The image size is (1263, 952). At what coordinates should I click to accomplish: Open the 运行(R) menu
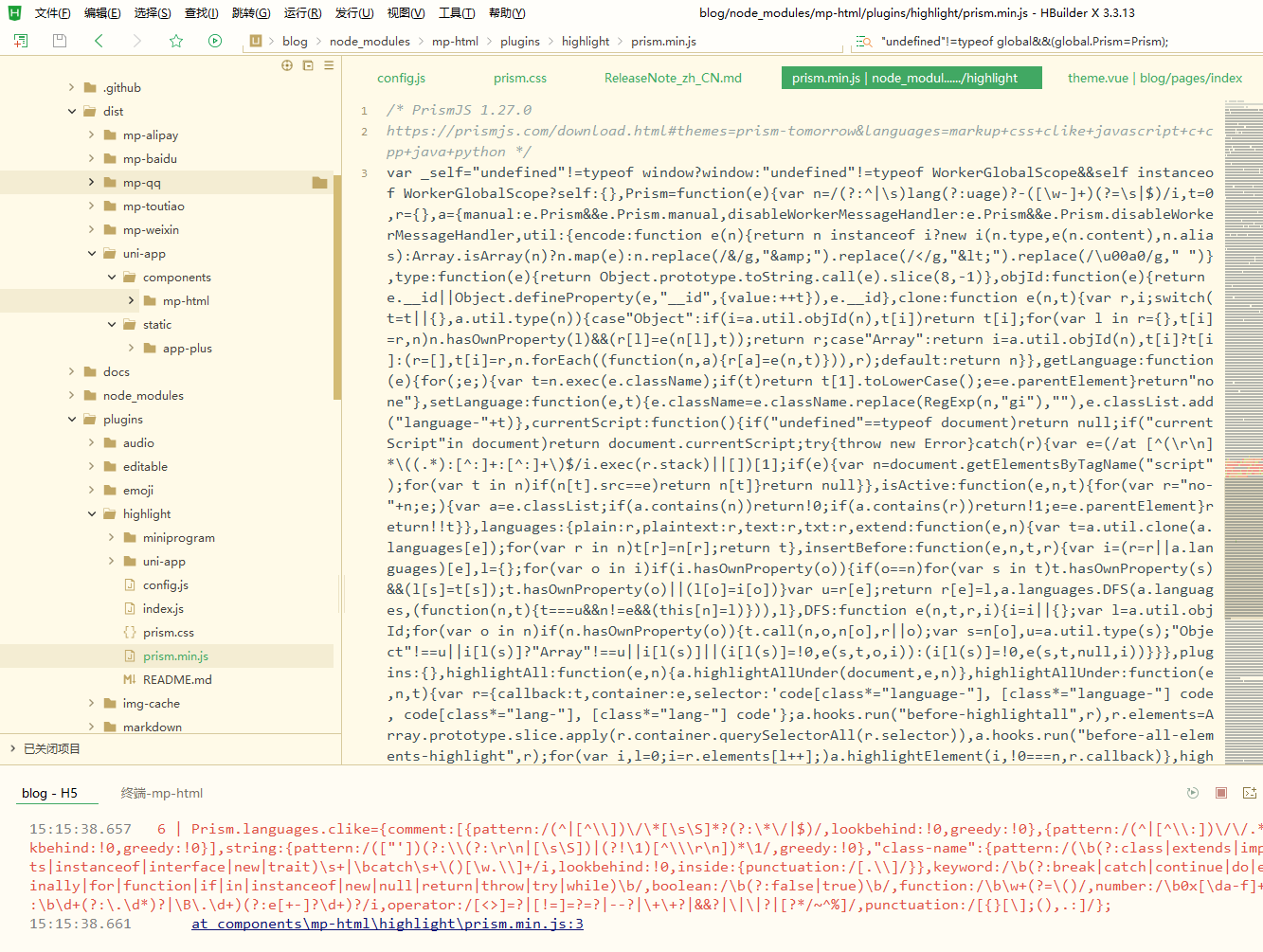click(x=301, y=12)
